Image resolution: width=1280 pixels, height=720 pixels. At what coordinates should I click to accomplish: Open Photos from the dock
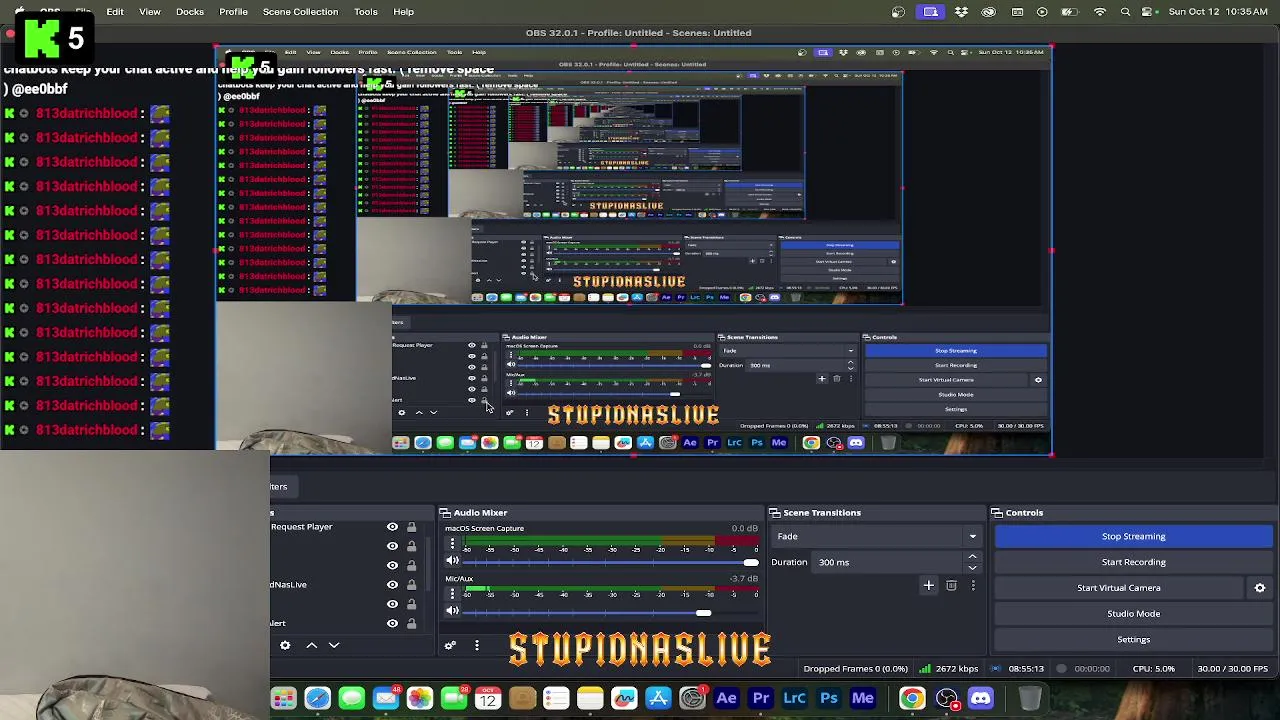click(419, 699)
